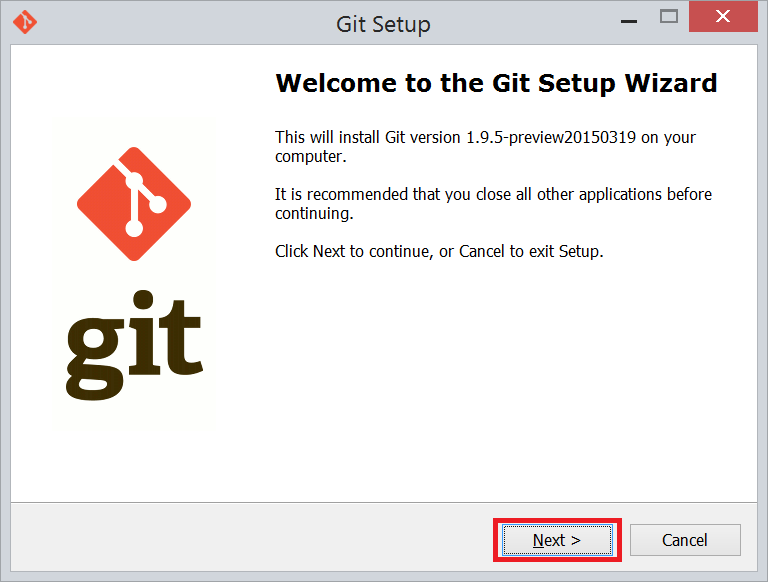Click the word 'computer.' in the description

(310, 157)
